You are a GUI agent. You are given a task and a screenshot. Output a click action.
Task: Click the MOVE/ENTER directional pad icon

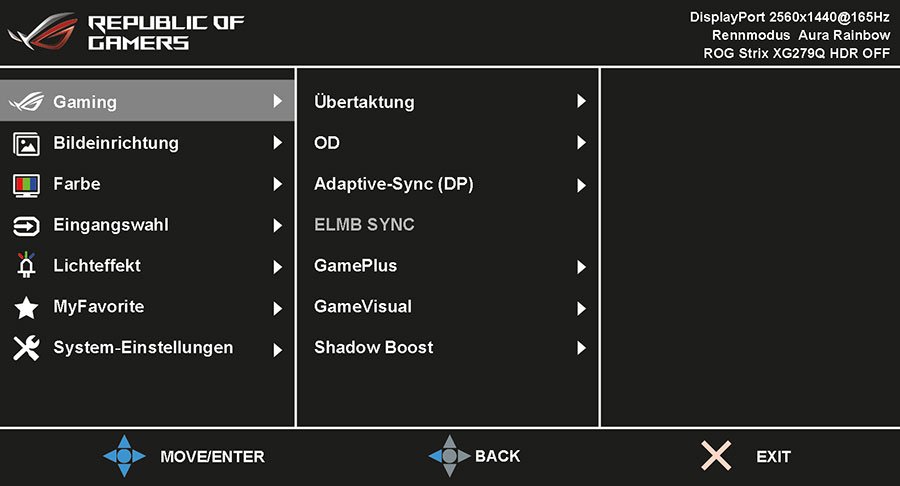tap(124, 456)
